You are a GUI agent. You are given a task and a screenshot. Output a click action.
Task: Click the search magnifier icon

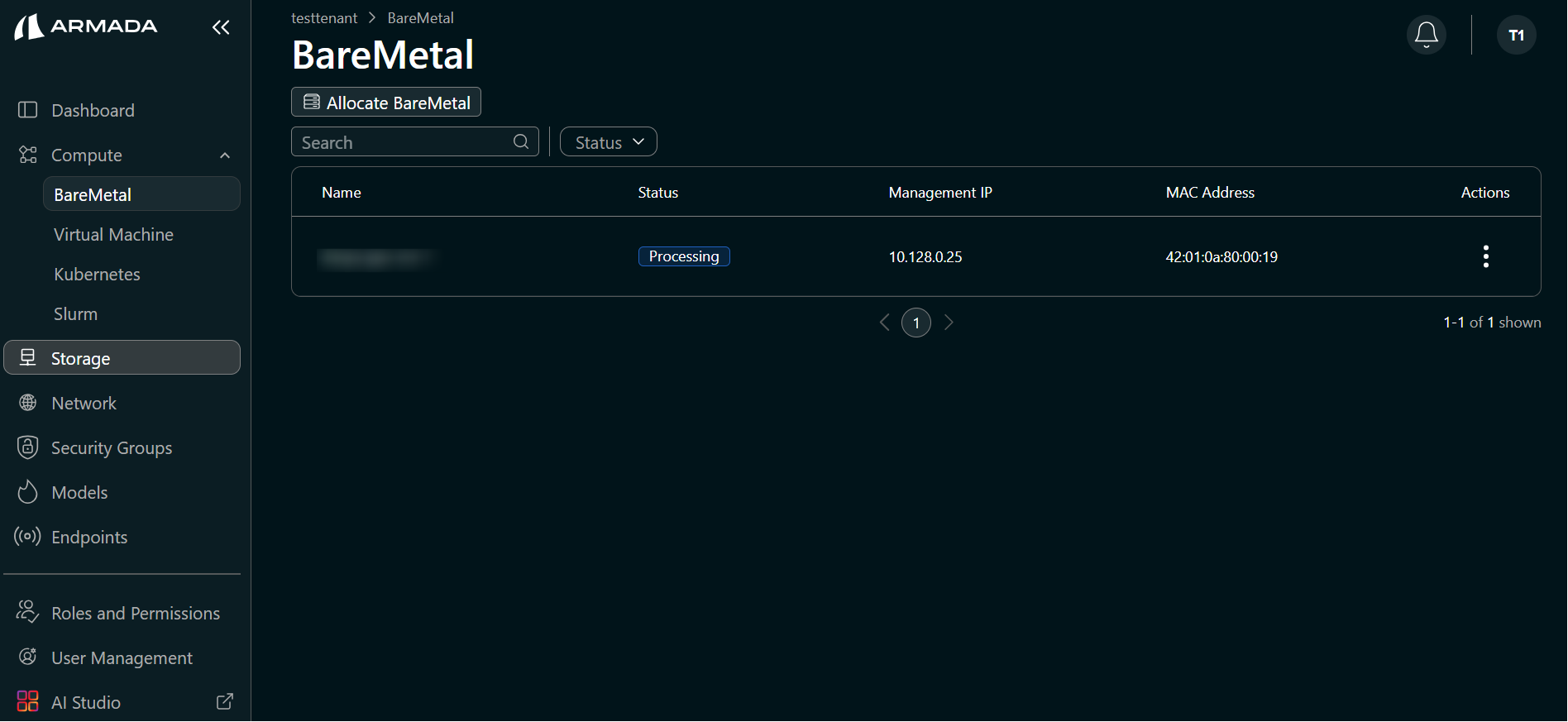(521, 141)
